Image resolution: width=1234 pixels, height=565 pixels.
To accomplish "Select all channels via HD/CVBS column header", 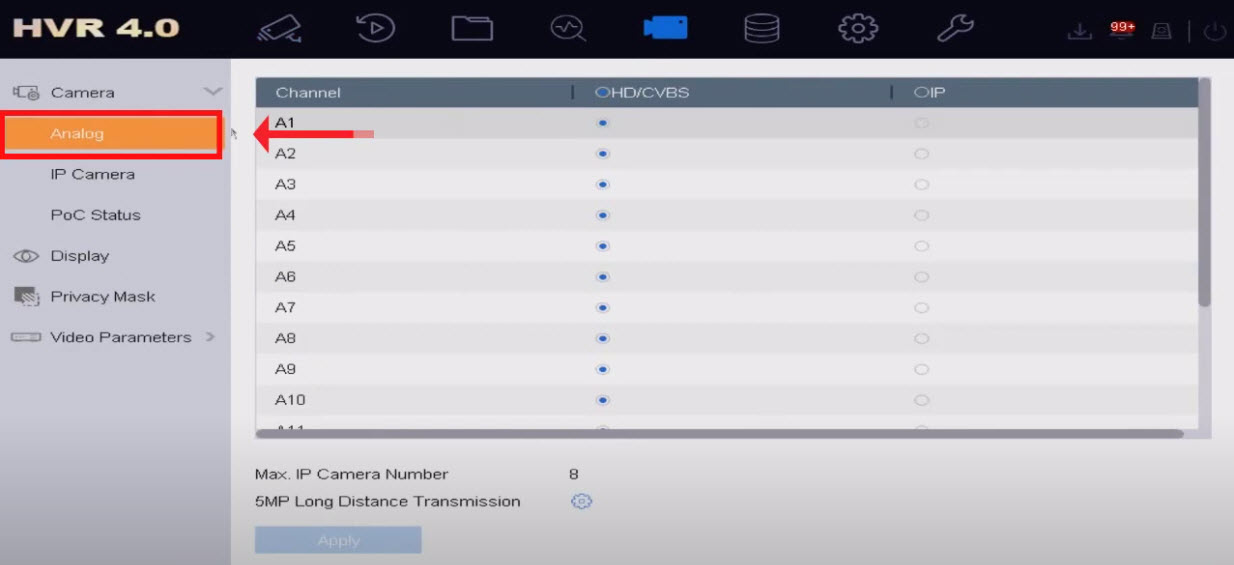I will [x=602, y=93].
